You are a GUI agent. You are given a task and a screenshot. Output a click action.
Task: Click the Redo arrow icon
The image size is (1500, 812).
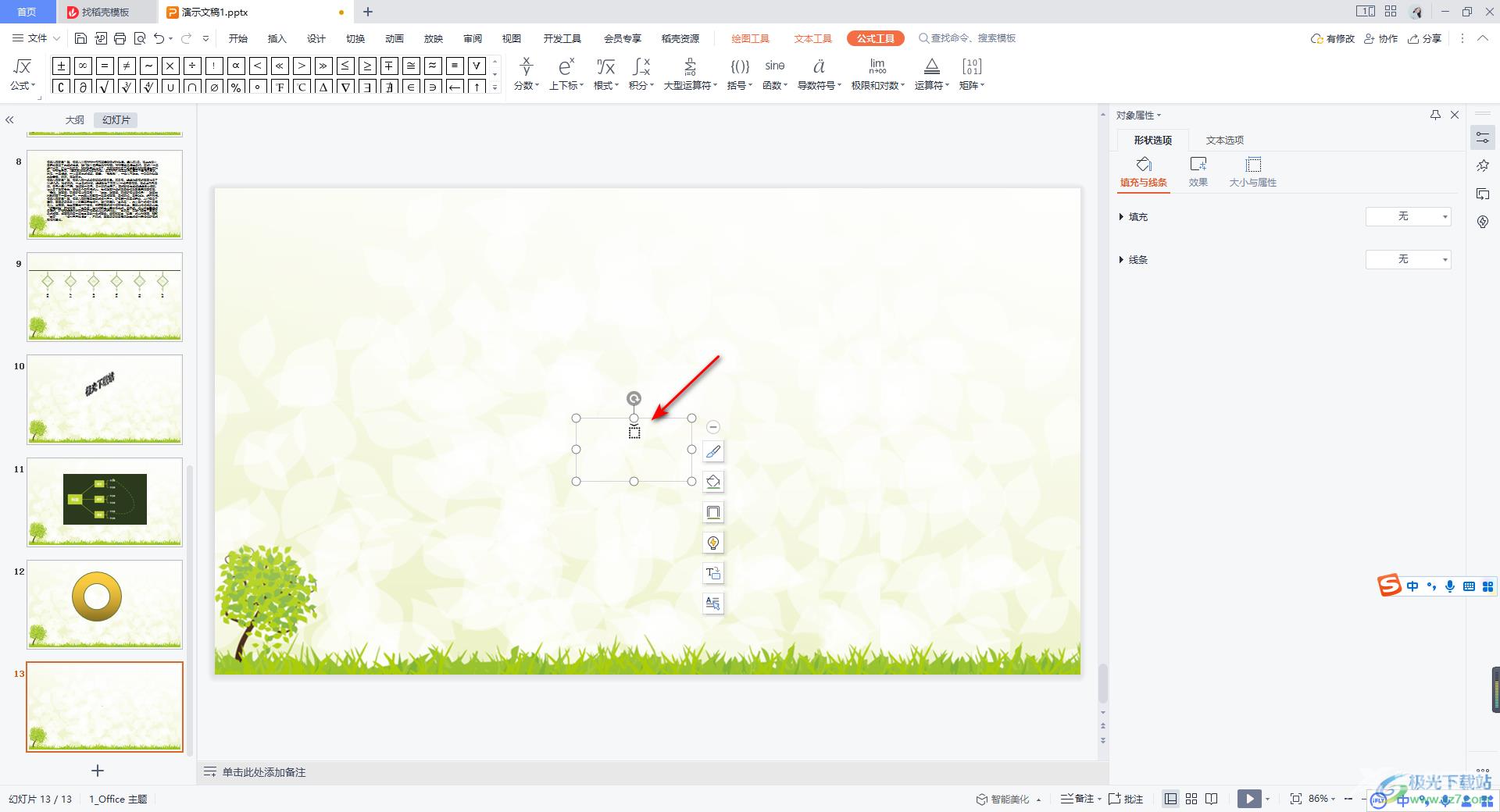[x=186, y=38]
